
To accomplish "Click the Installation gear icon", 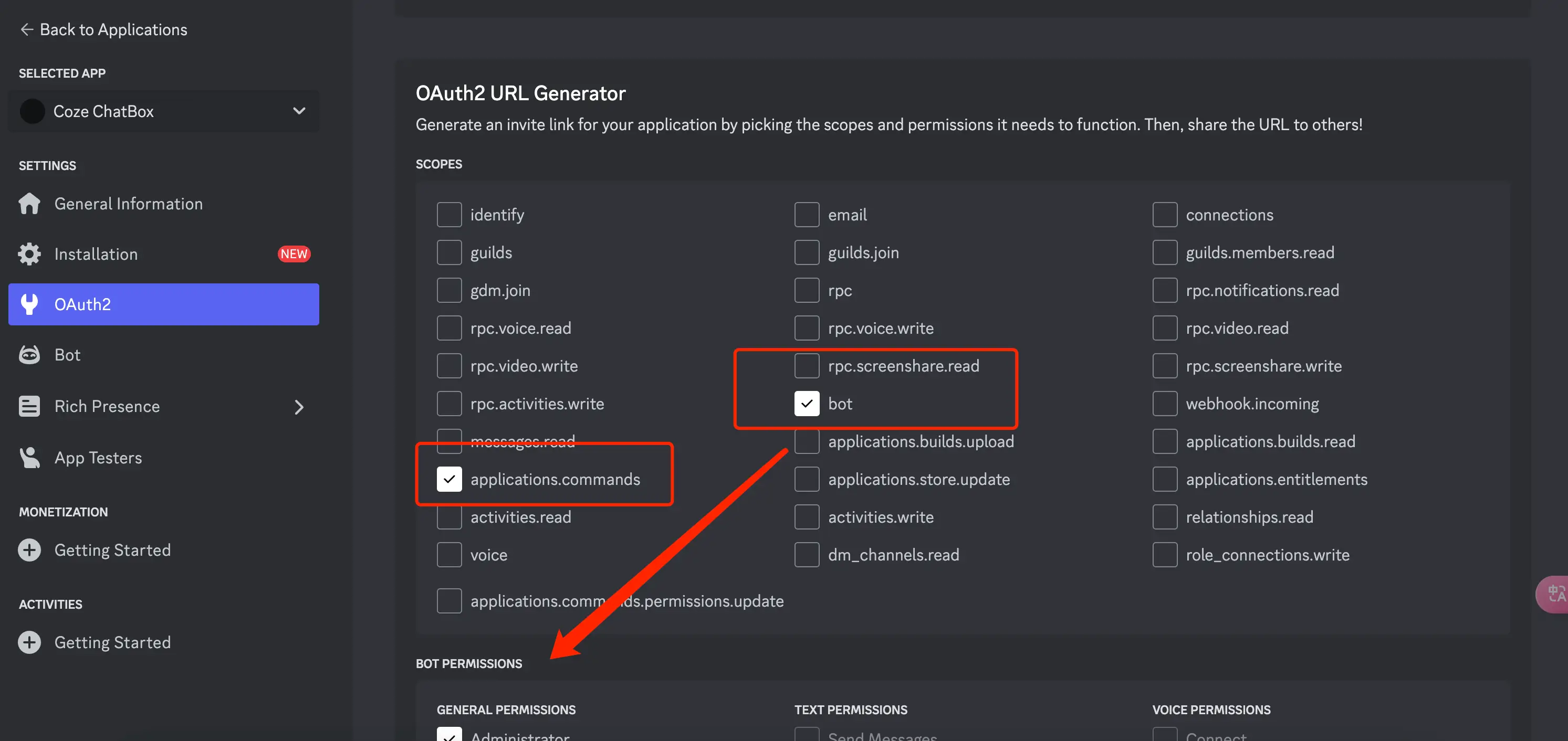I will [x=29, y=255].
